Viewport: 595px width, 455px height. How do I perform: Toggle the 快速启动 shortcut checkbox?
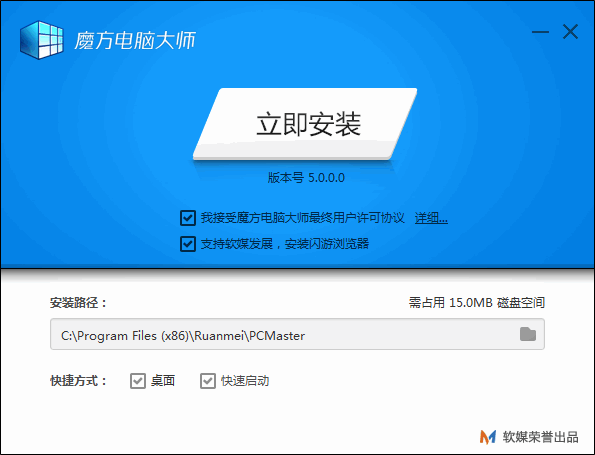(x=208, y=381)
